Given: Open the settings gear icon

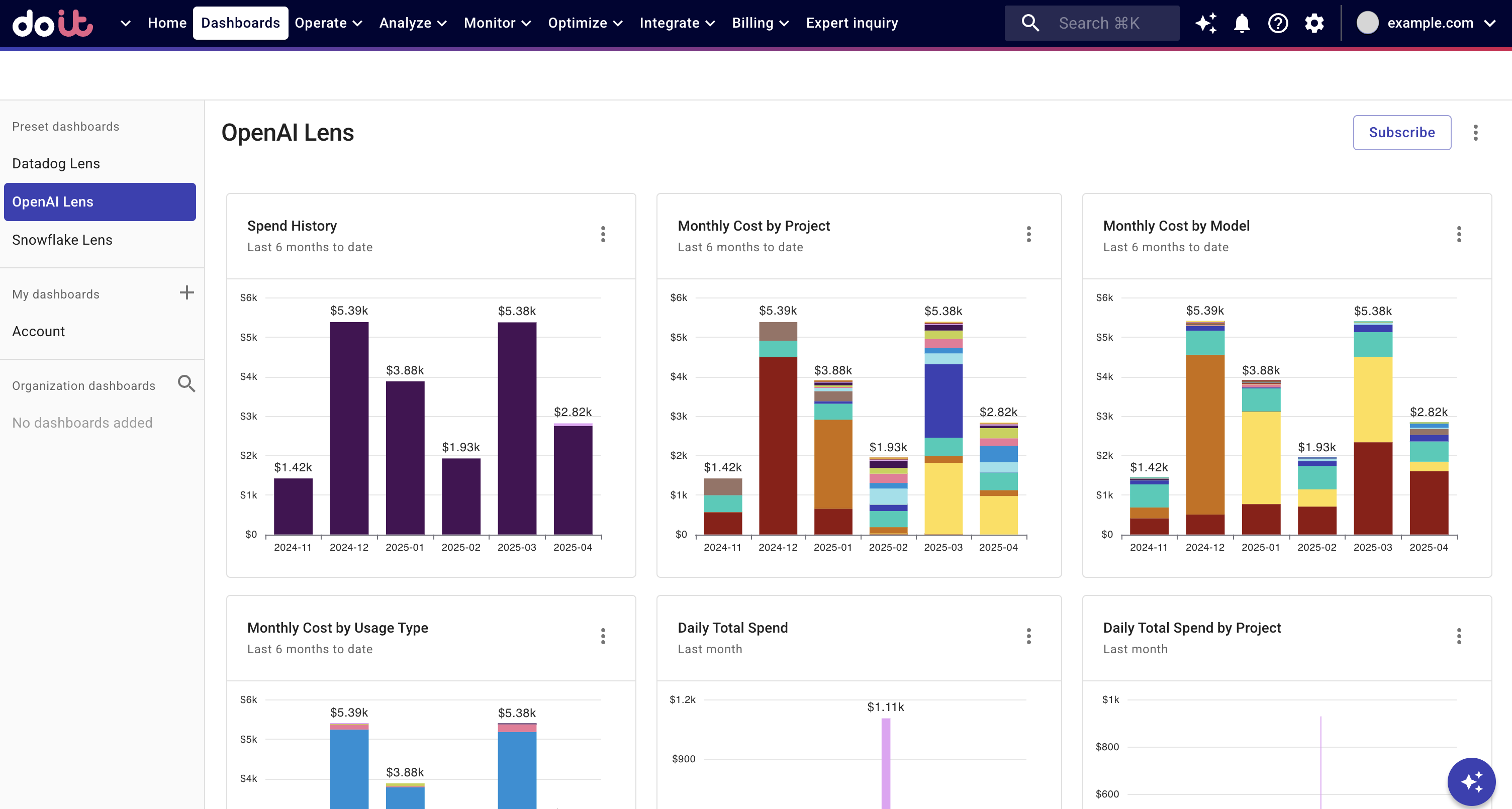Looking at the screenshot, I should tap(1314, 23).
